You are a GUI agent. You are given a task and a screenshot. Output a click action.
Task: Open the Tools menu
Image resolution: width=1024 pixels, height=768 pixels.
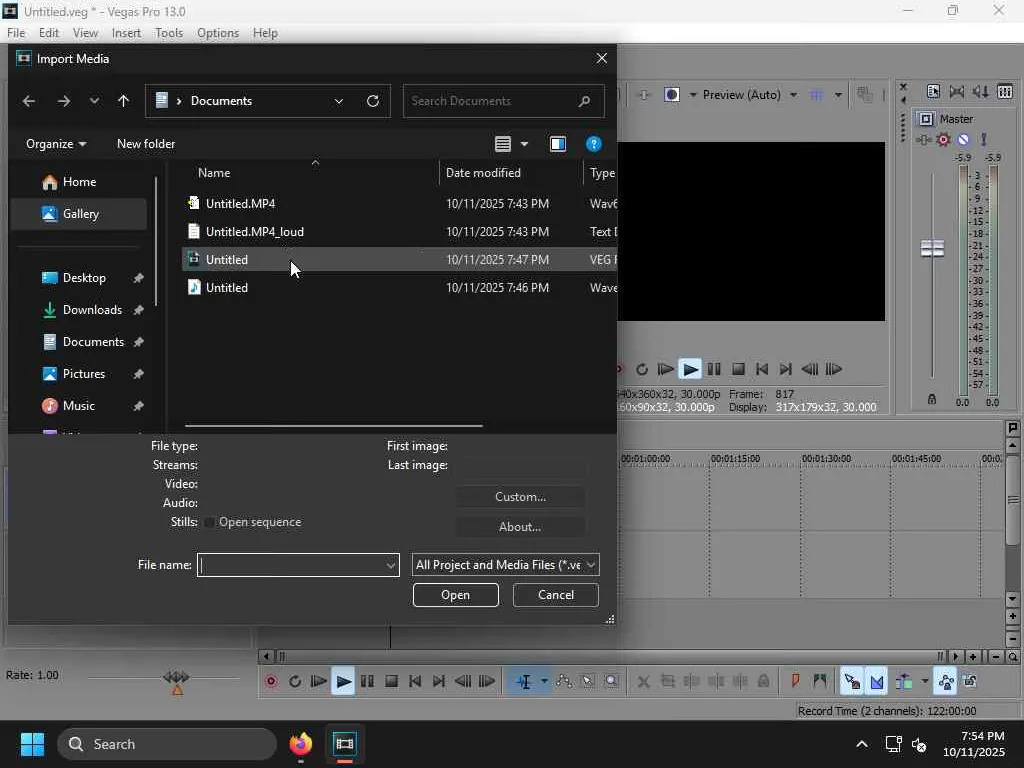coord(169,33)
